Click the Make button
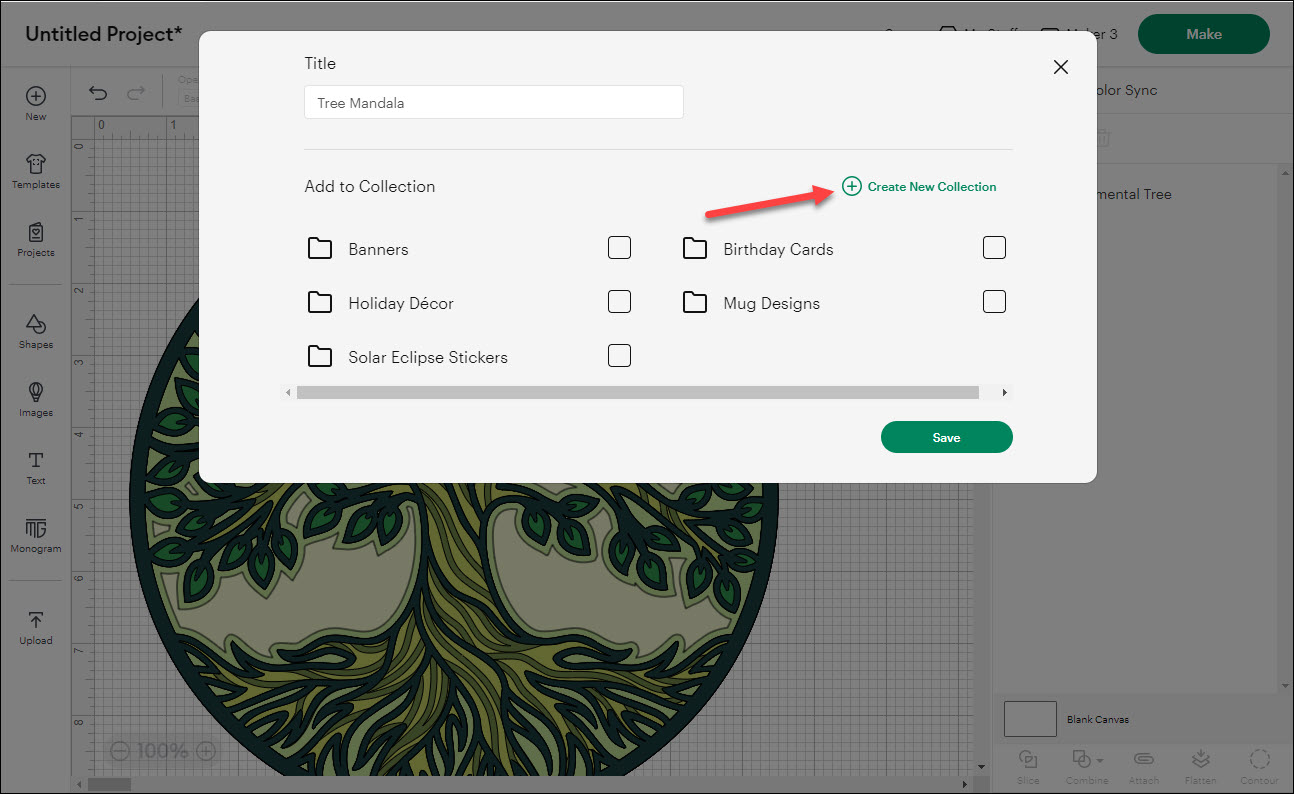Screen dimensions: 1294x794 coord(1203,34)
